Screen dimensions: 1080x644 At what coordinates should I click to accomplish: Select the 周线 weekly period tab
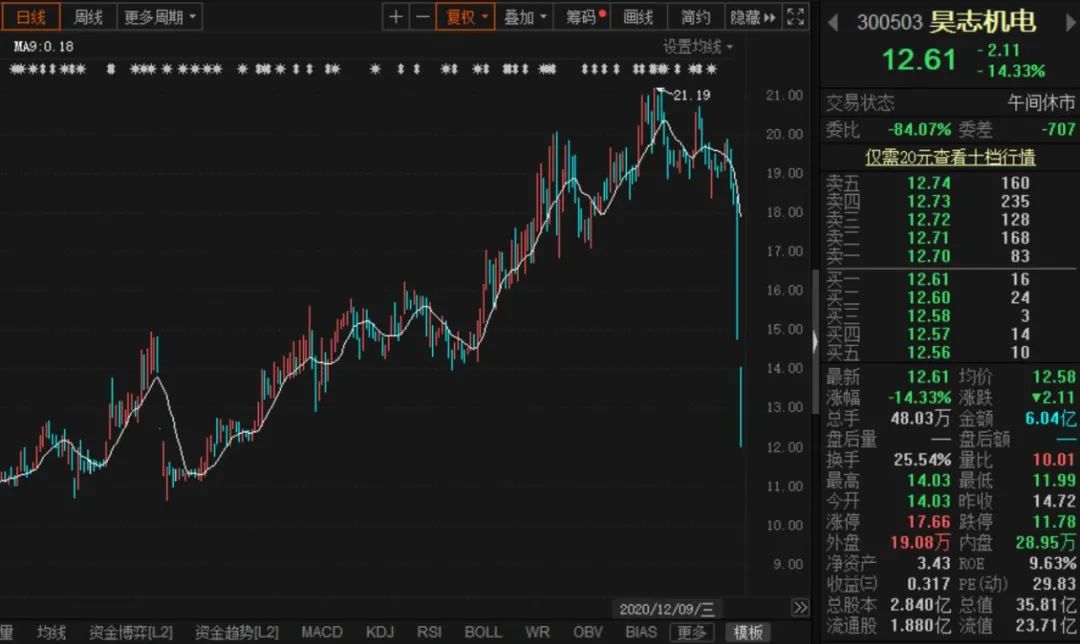pos(88,17)
